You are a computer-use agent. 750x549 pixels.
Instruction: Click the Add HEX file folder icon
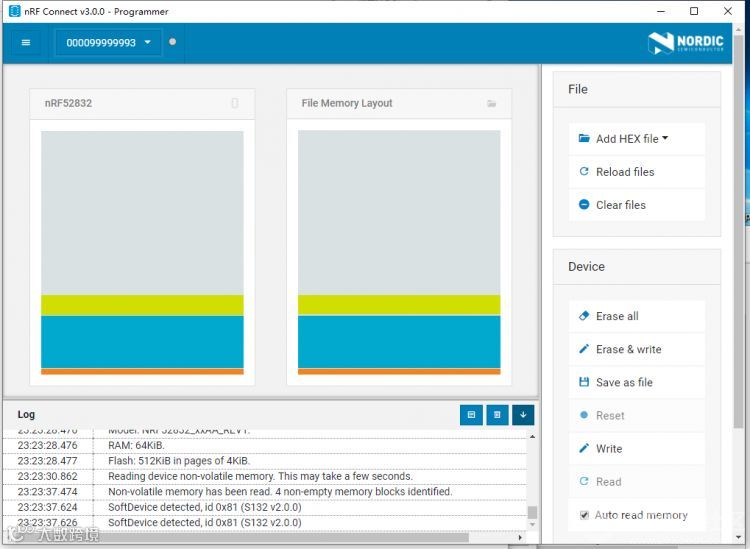tap(584, 138)
